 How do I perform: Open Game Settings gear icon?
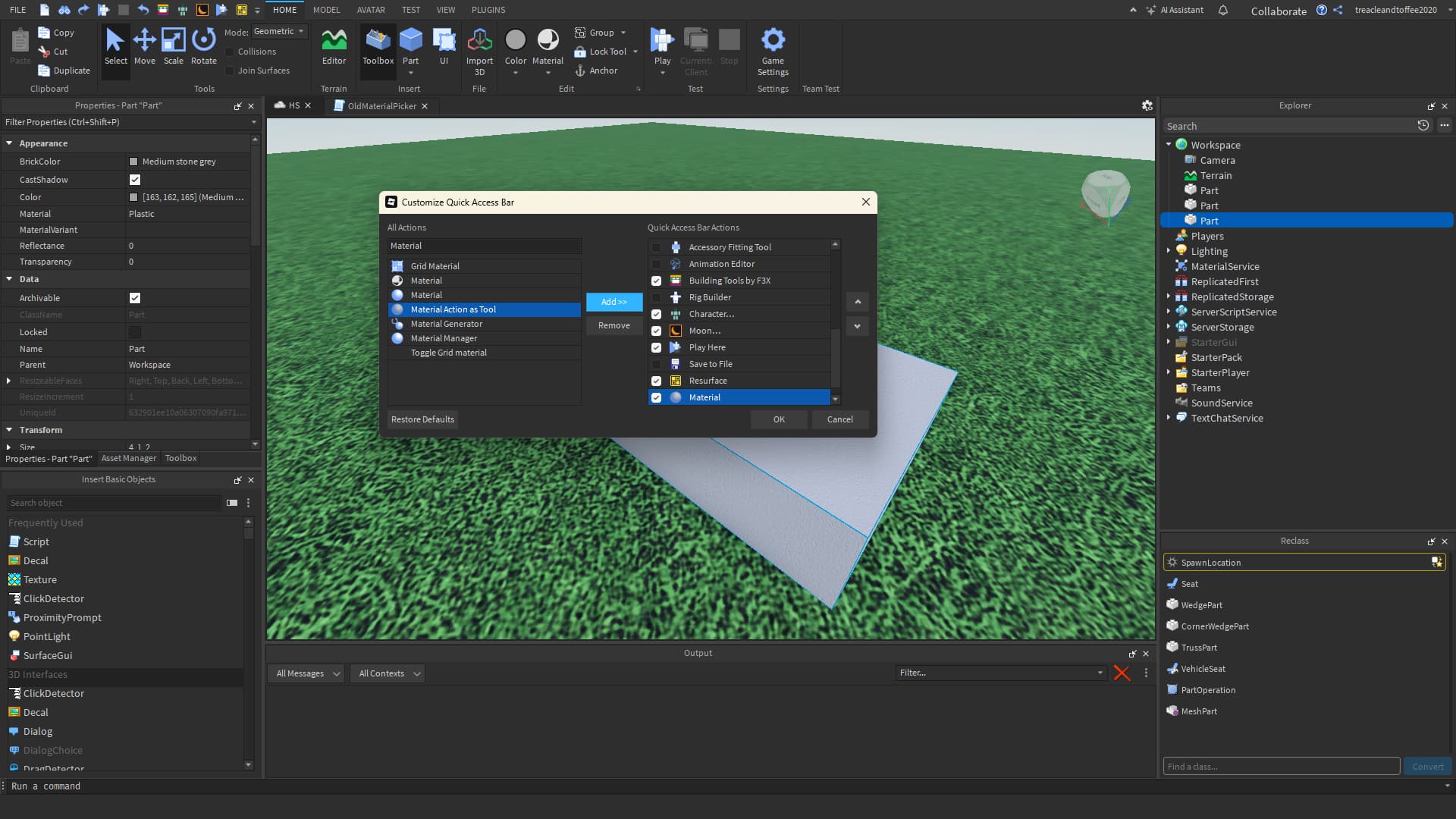pos(773,39)
